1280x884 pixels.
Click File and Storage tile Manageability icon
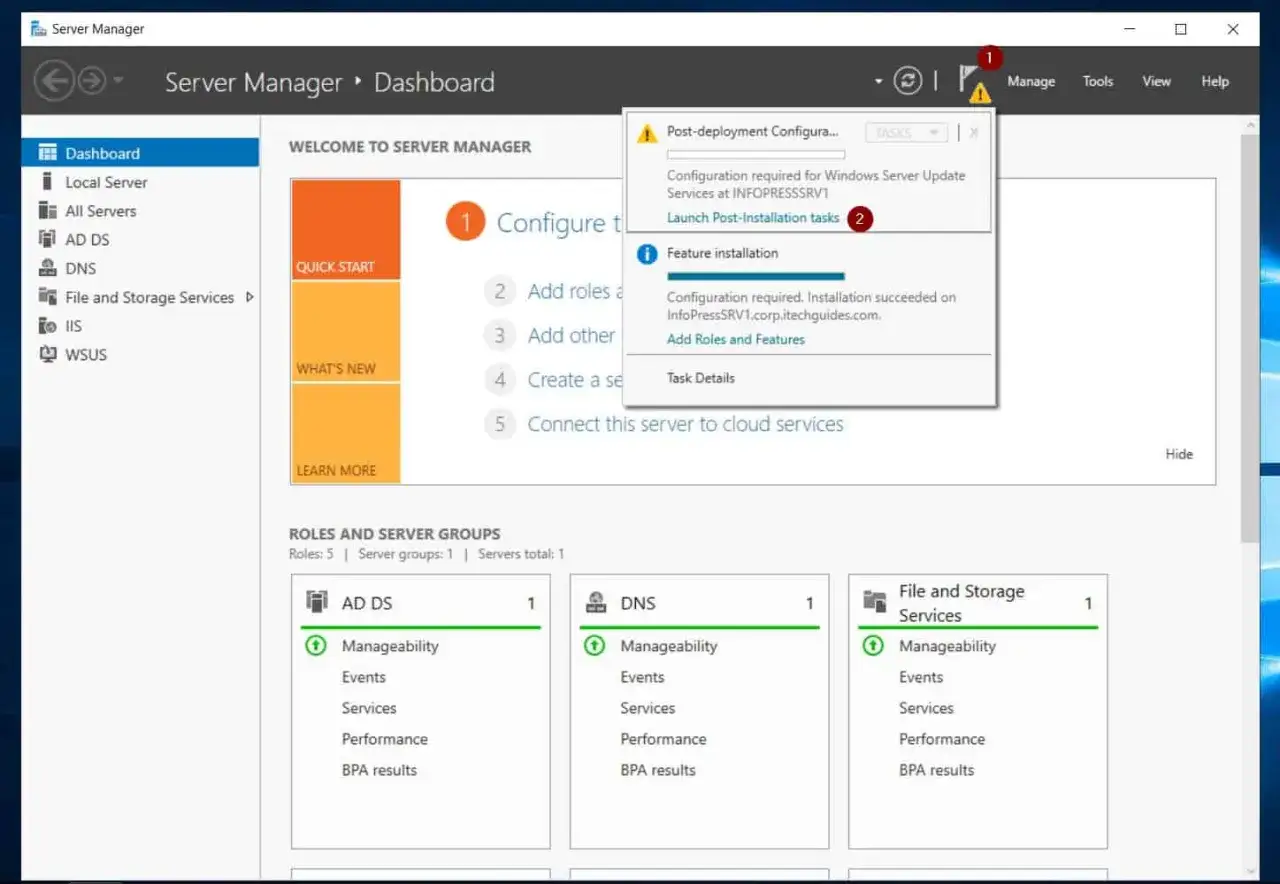873,646
